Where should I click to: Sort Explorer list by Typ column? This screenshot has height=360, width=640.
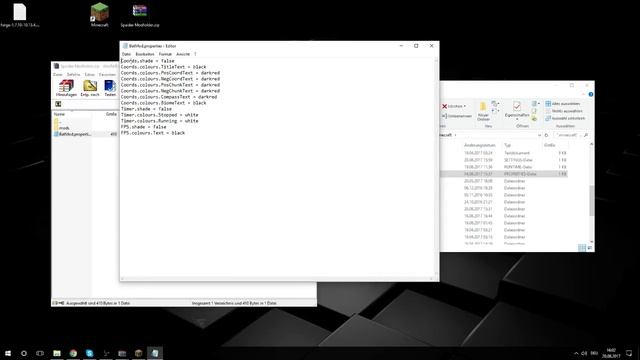pos(507,145)
